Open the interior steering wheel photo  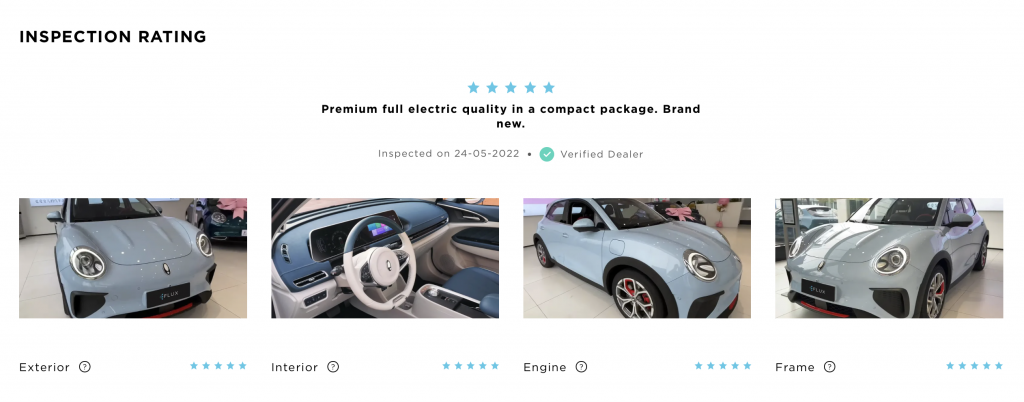click(385, 258)
